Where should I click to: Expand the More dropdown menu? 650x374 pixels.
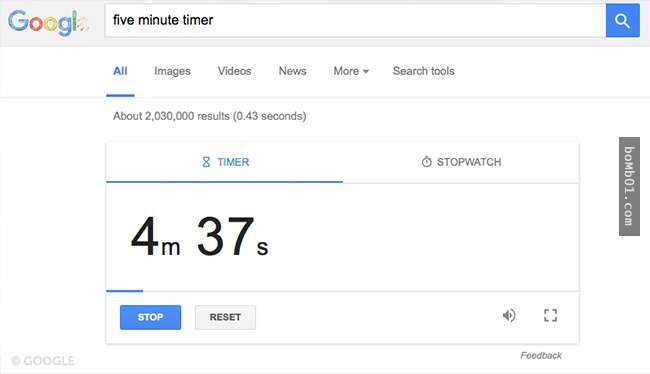(x=351, y=71)
